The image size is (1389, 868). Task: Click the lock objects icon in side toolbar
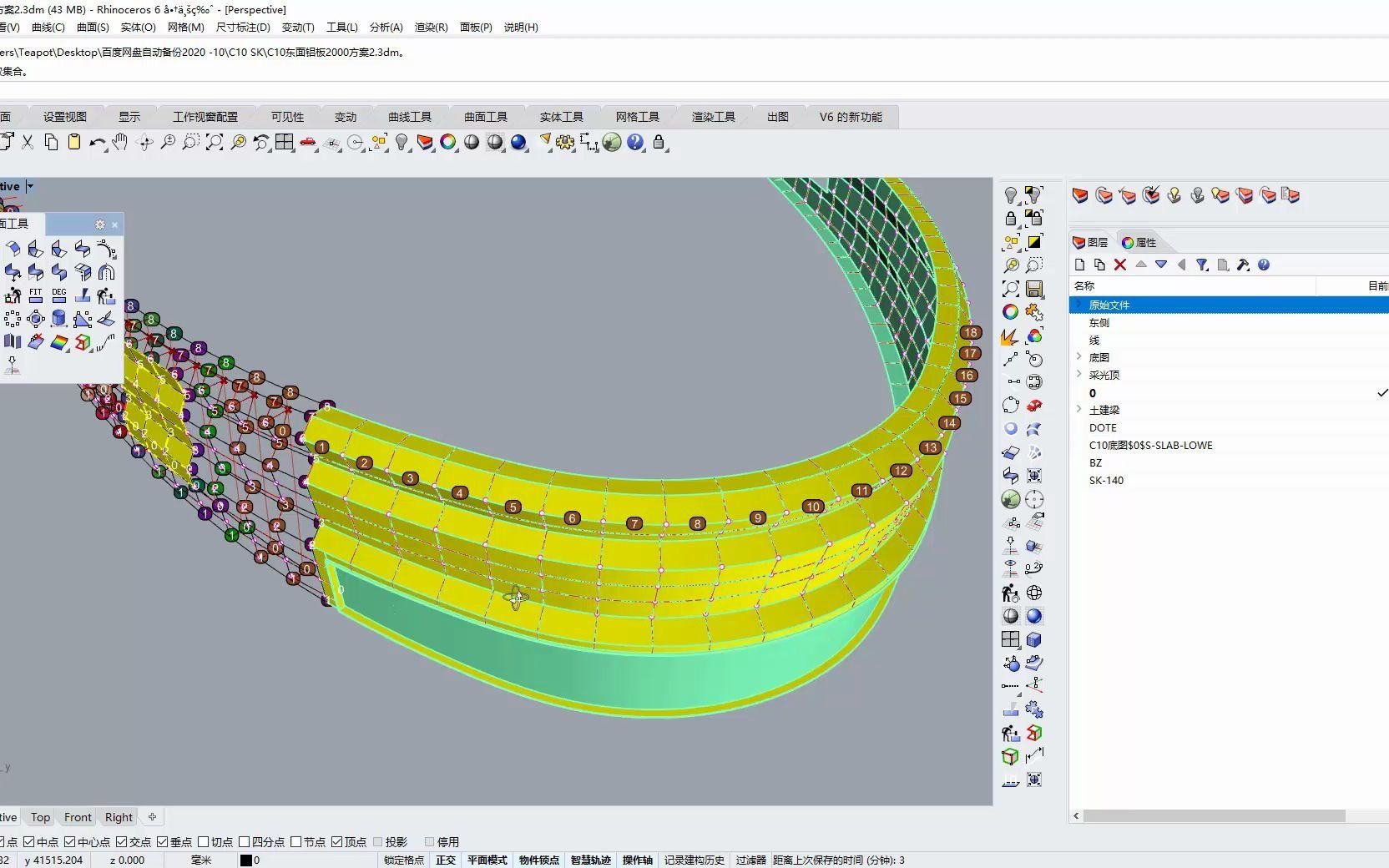click(x=1011, y=219)
